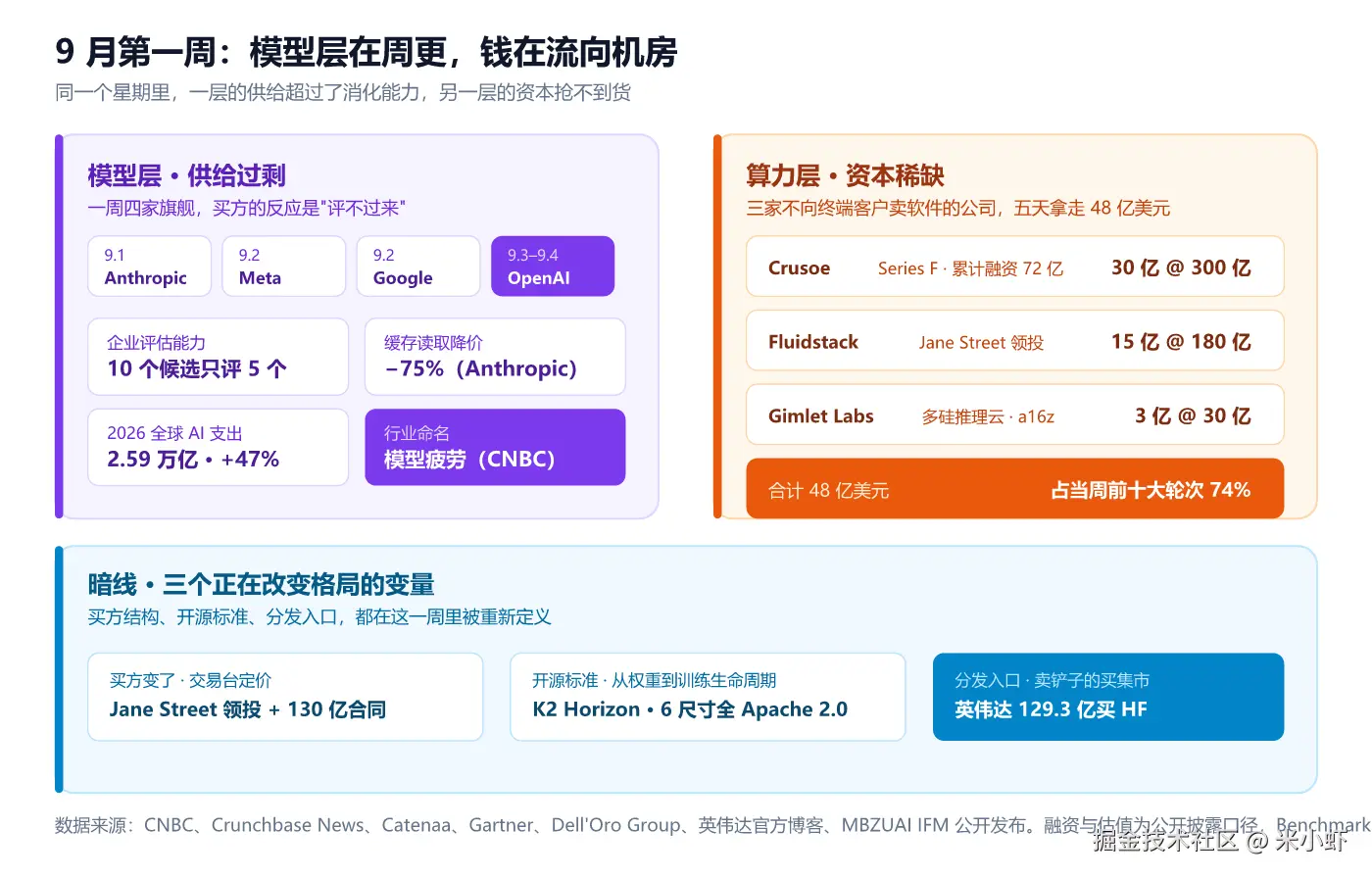Image resolution: width=1372 pixels, height=878 pixels.
Task: Click the value 30 亿 @ 300 亿
Action: point(1181,268)
